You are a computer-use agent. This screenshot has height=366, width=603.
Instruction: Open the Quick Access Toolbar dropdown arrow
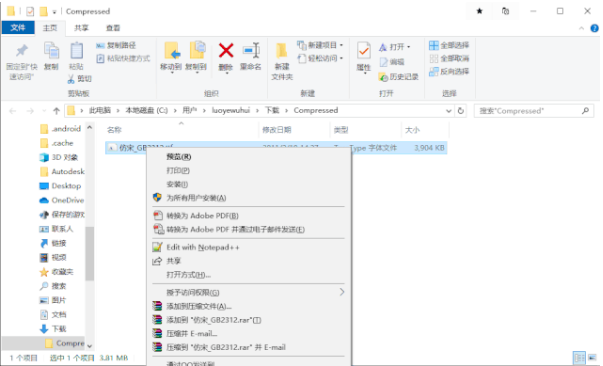point(54,12)
